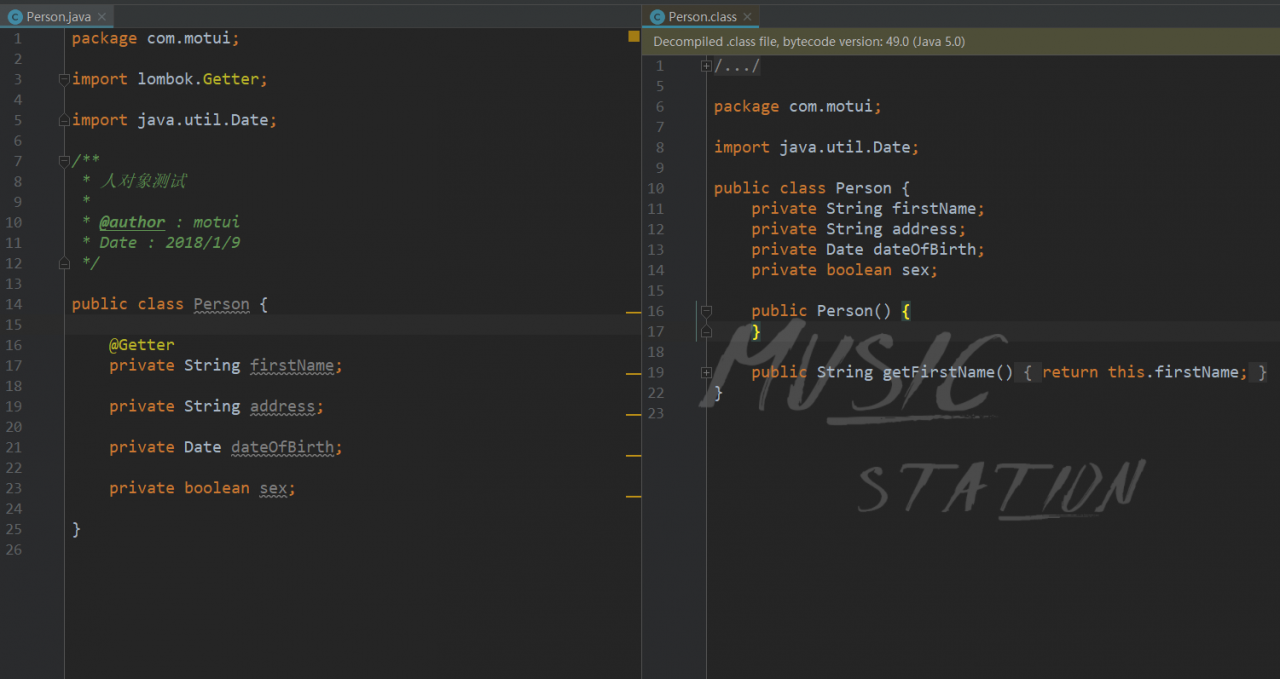Expand the folded /.../ comment on line 1
The width and height of the screenshot is (1280, 679).
pos(706,66)
